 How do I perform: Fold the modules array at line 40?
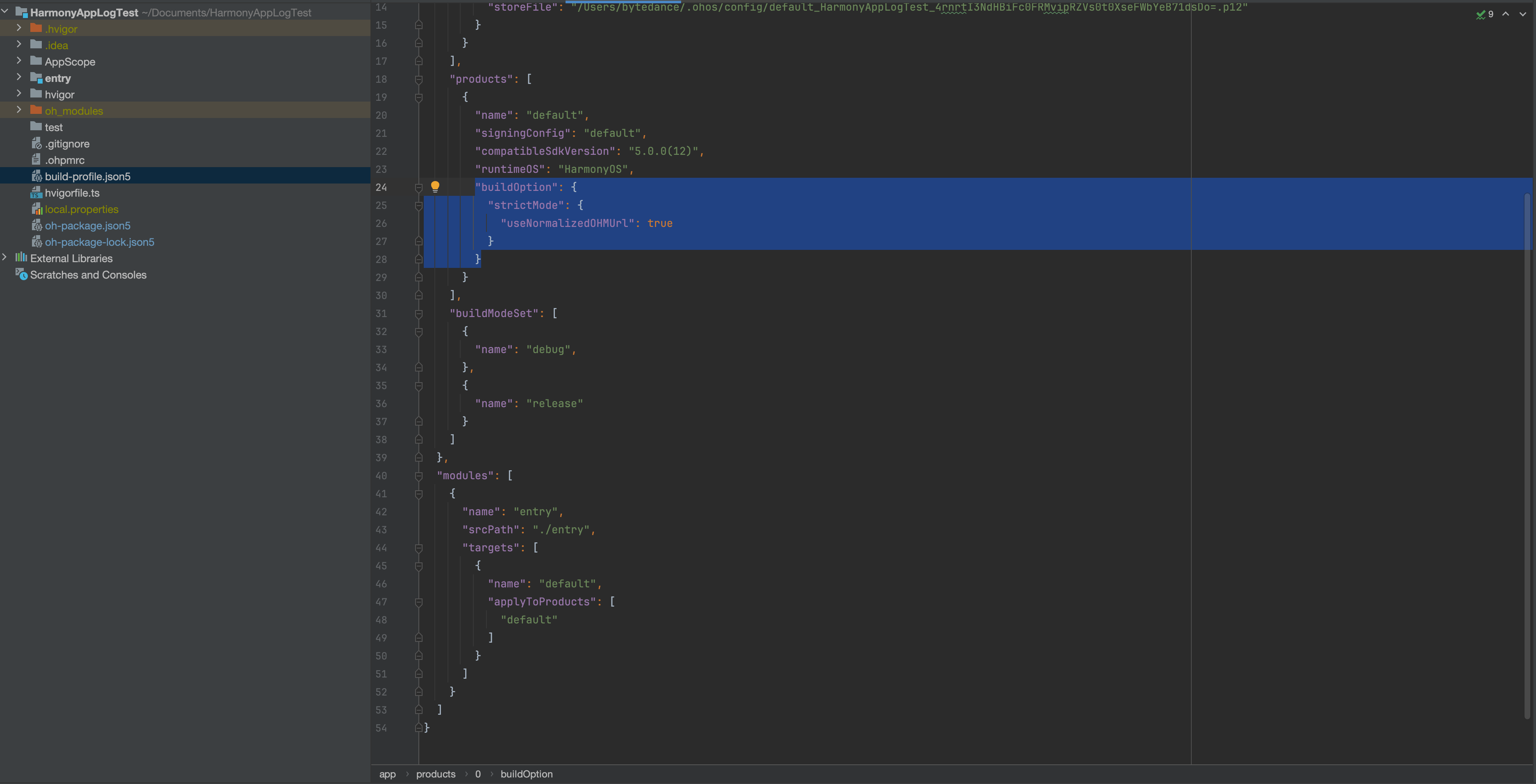(418, 476)
